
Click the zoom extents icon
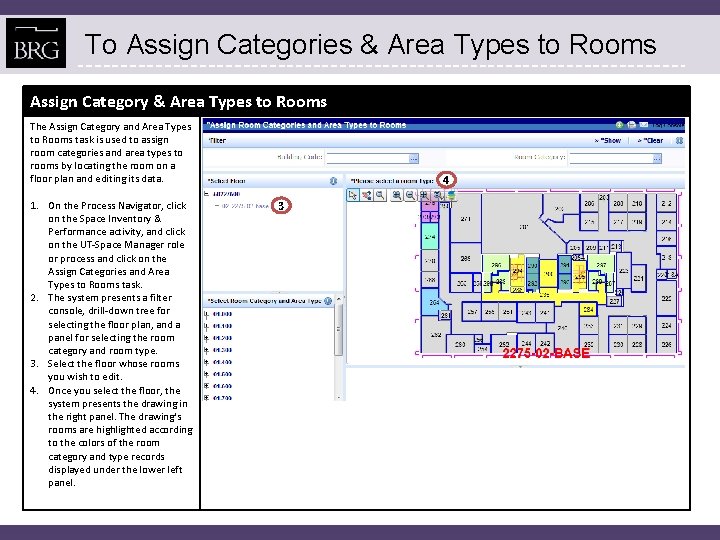tap(424, 196)
